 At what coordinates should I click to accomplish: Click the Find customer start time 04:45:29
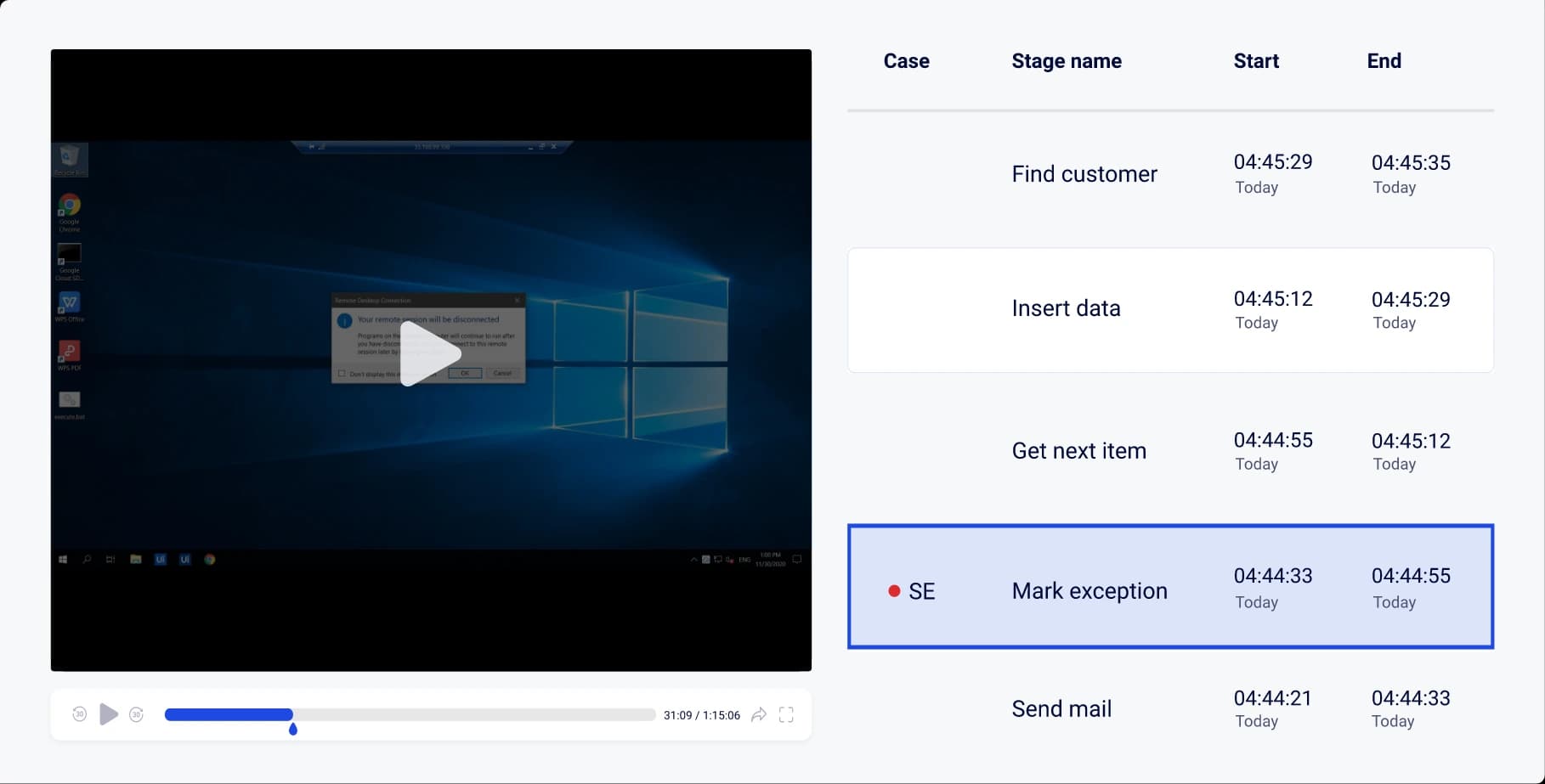(x=1273, y=161)
